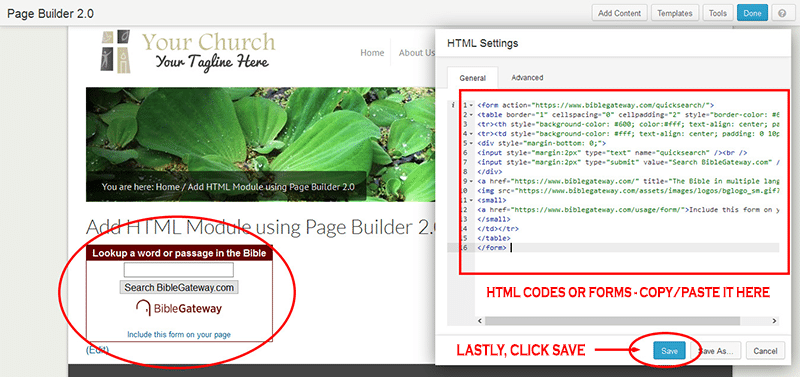Click code line 13 </small>

tap(494, 219)
